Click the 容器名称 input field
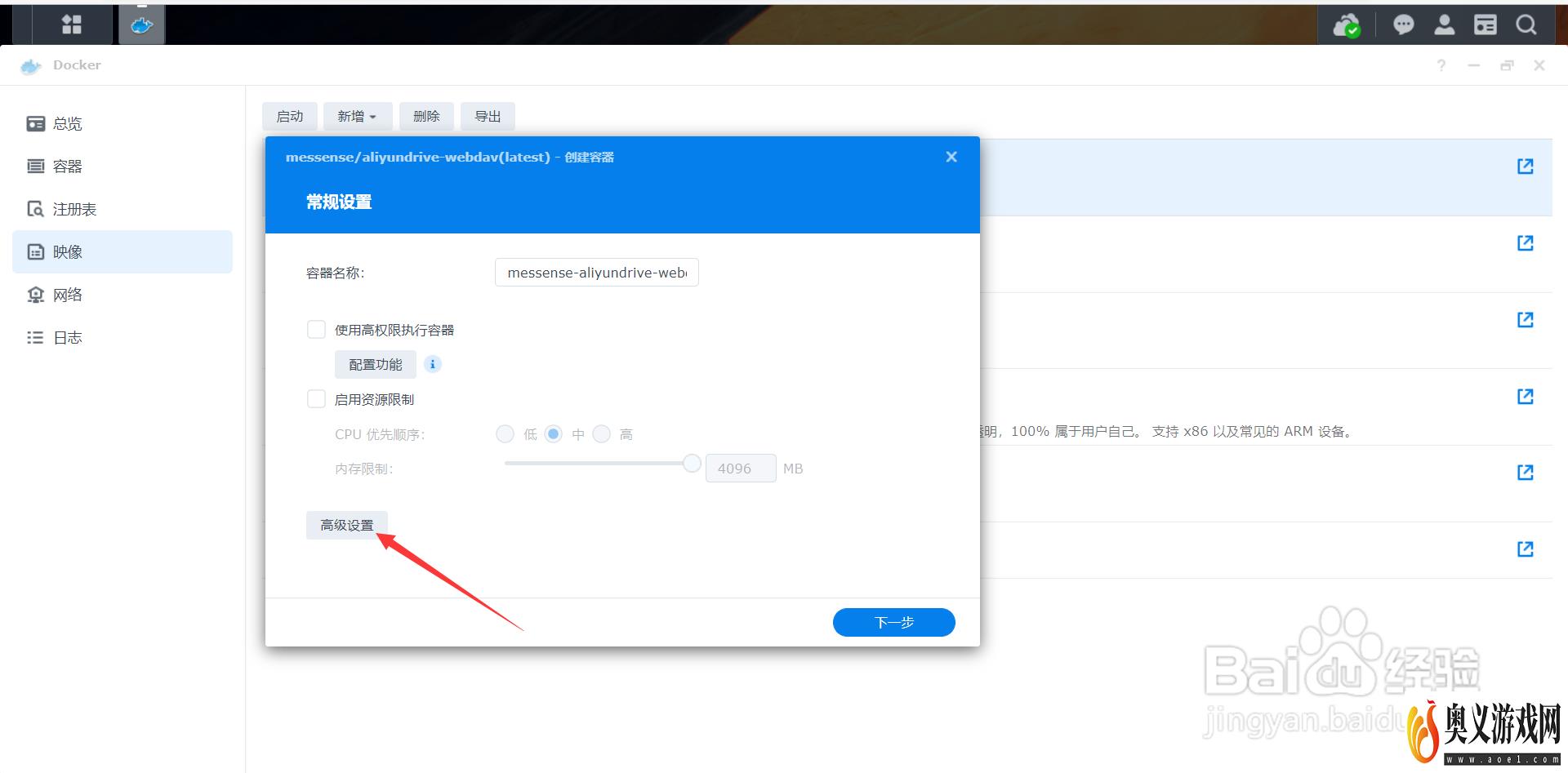 click(x=597, y=273)
